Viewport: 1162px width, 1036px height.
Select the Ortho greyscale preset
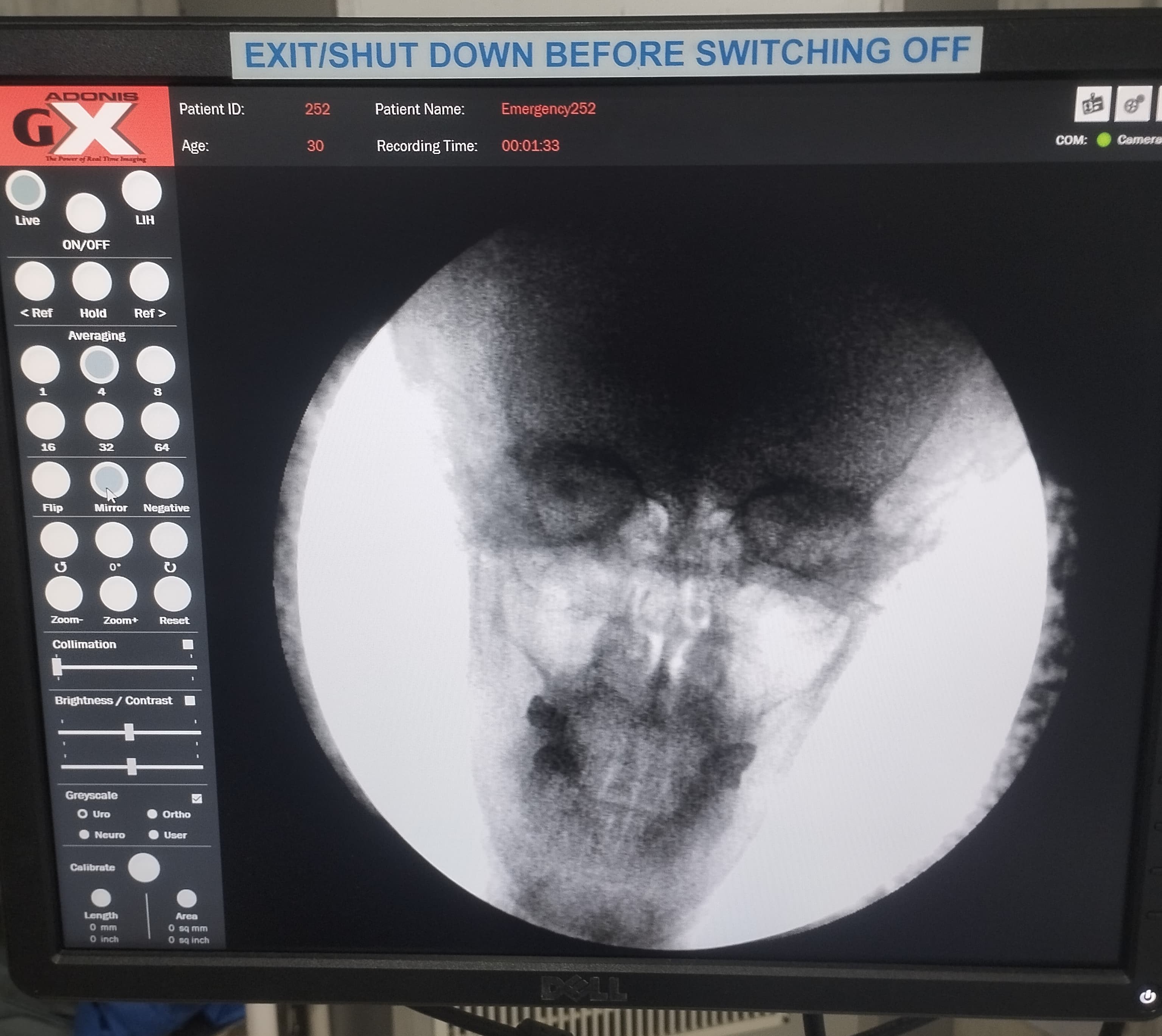click(152, 814)
